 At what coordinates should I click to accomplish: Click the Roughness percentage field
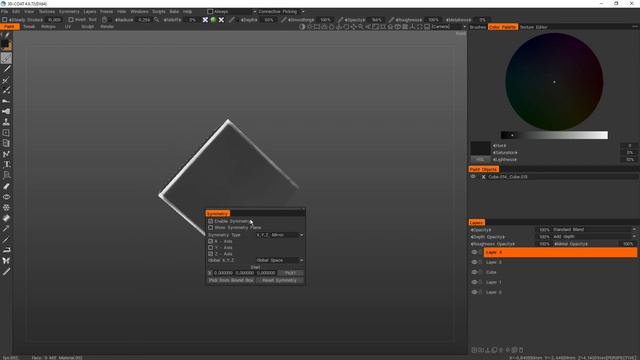point(433,20)
